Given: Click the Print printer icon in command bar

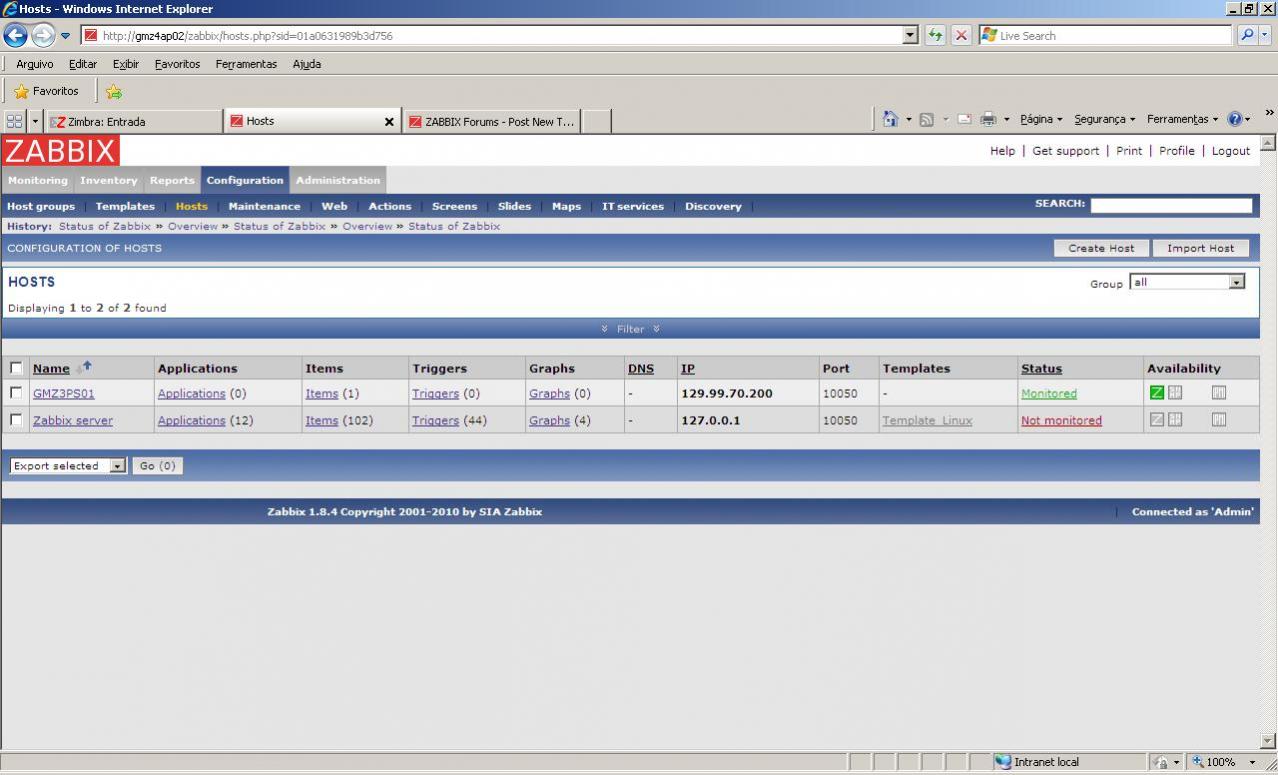Looking at the screenshot, I should point(988,120).
